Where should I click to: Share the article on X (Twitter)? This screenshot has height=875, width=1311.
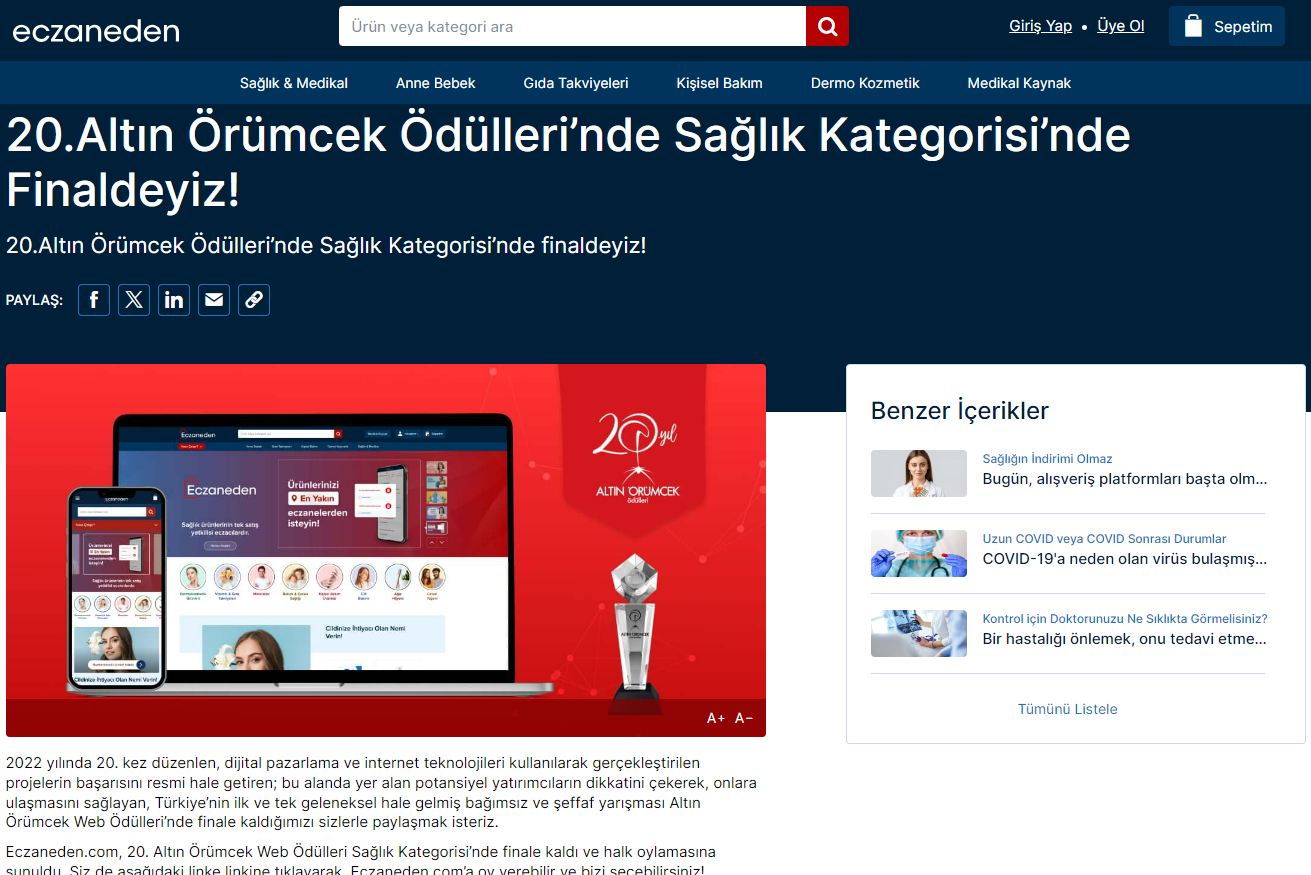pyautogui.click(x=134, y=300)
